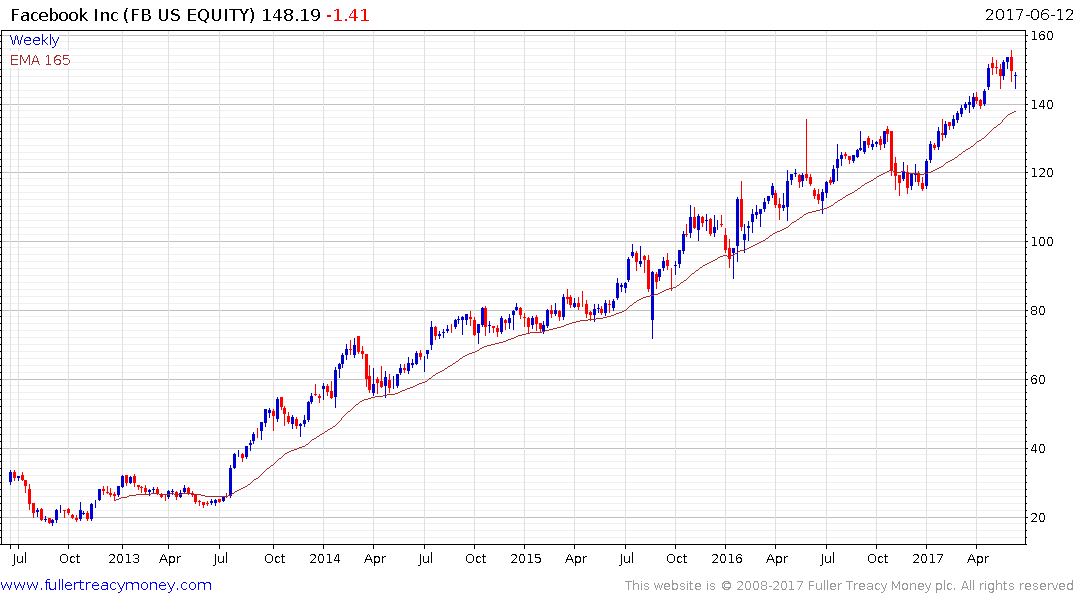Click the 120 price axis label

pos(1042,173)
